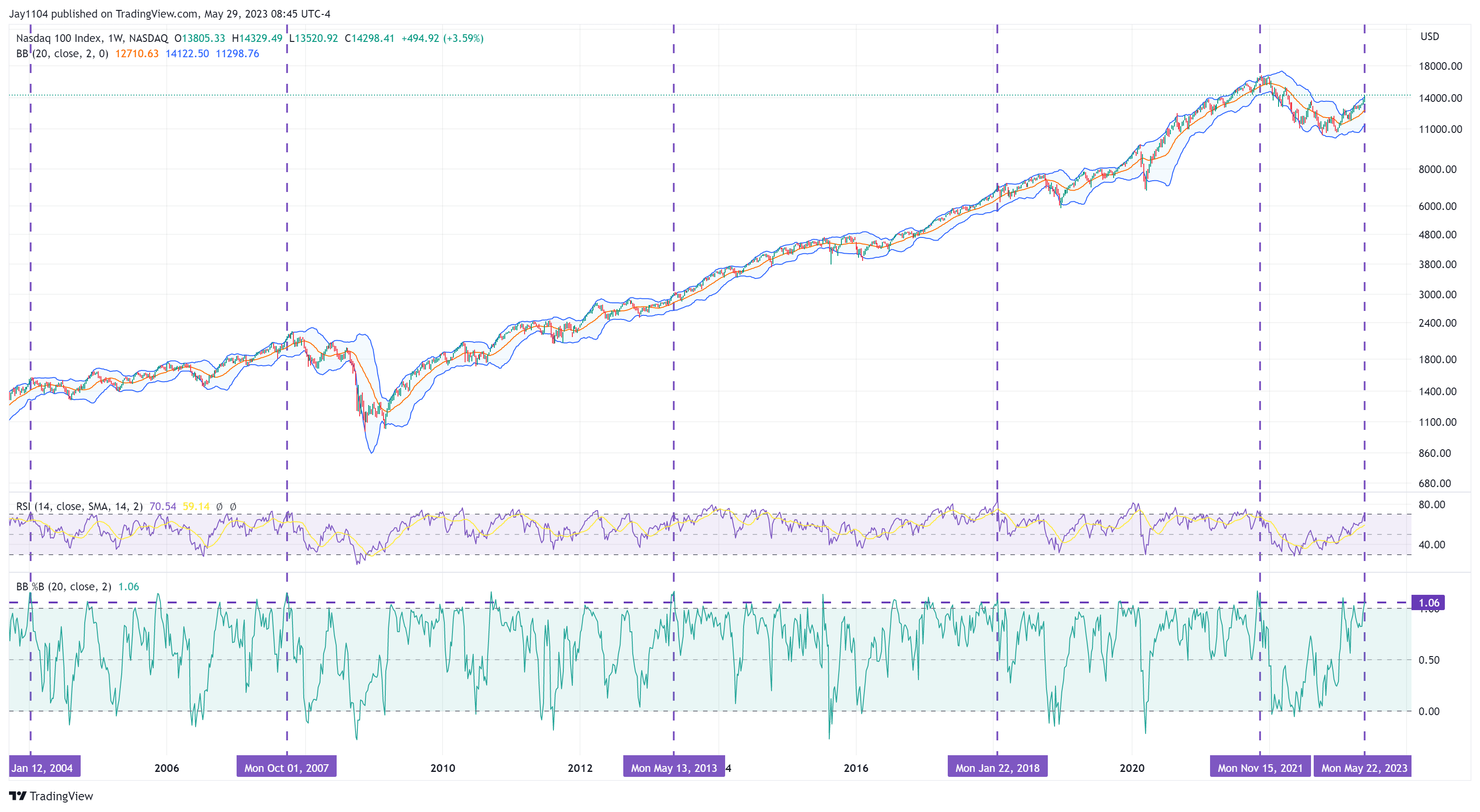Click the 18000.00 price axis label

tap(1440, 66)
